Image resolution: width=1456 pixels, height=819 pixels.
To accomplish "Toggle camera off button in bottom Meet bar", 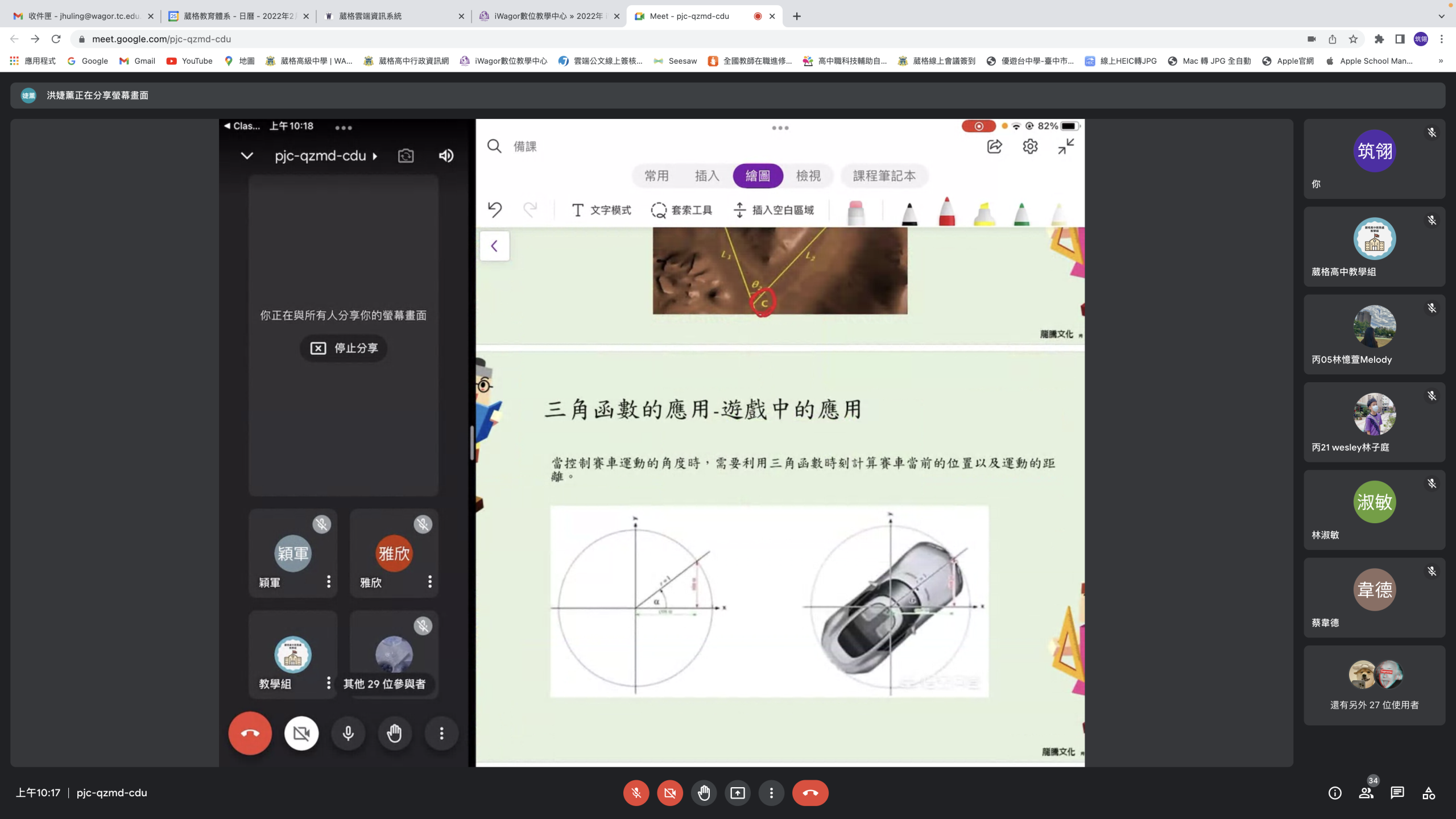I will [670, 793].
